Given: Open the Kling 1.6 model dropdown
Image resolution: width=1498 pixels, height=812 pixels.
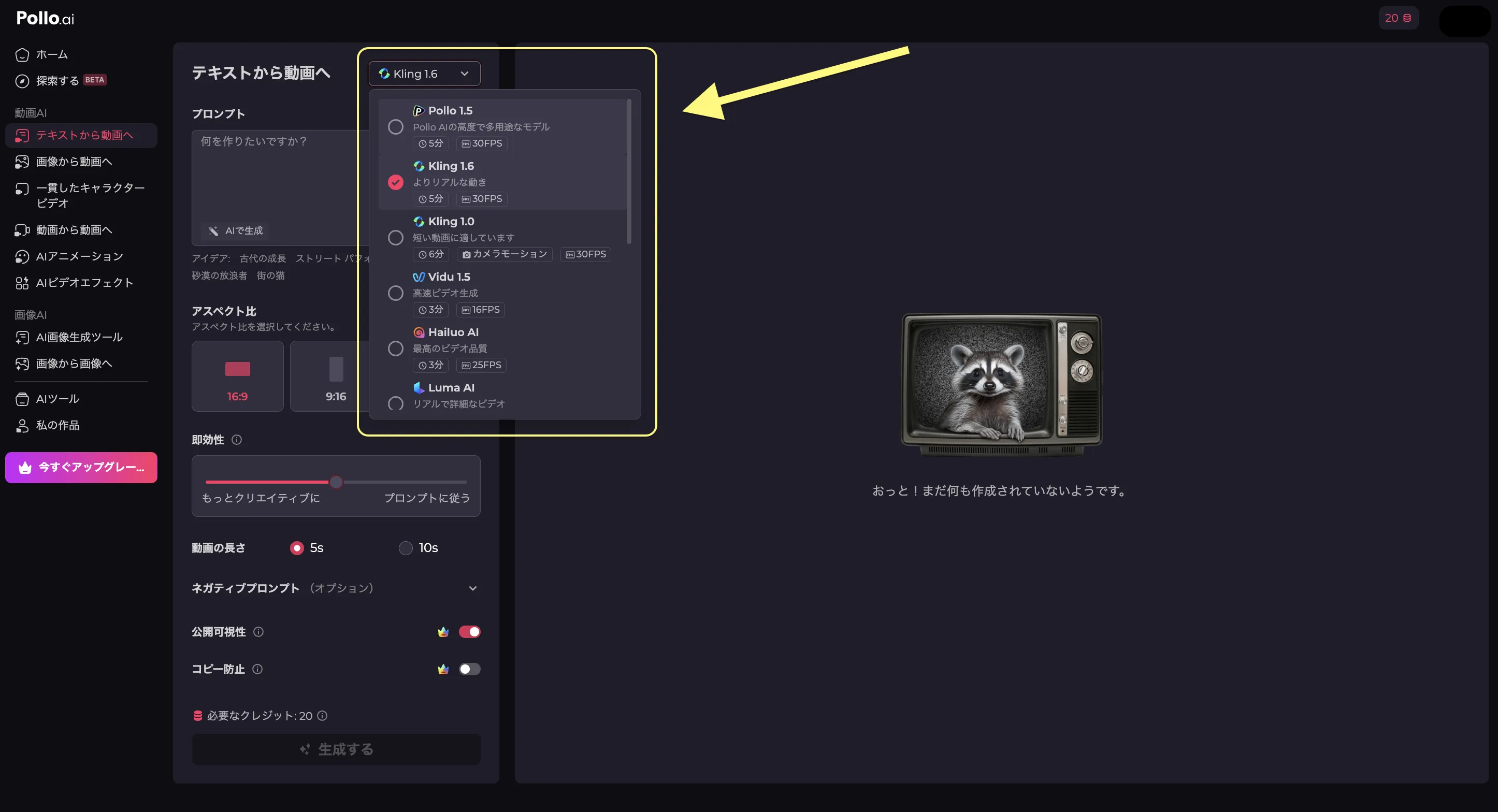Looking at the screenshot, I should [x=425, y=74].
